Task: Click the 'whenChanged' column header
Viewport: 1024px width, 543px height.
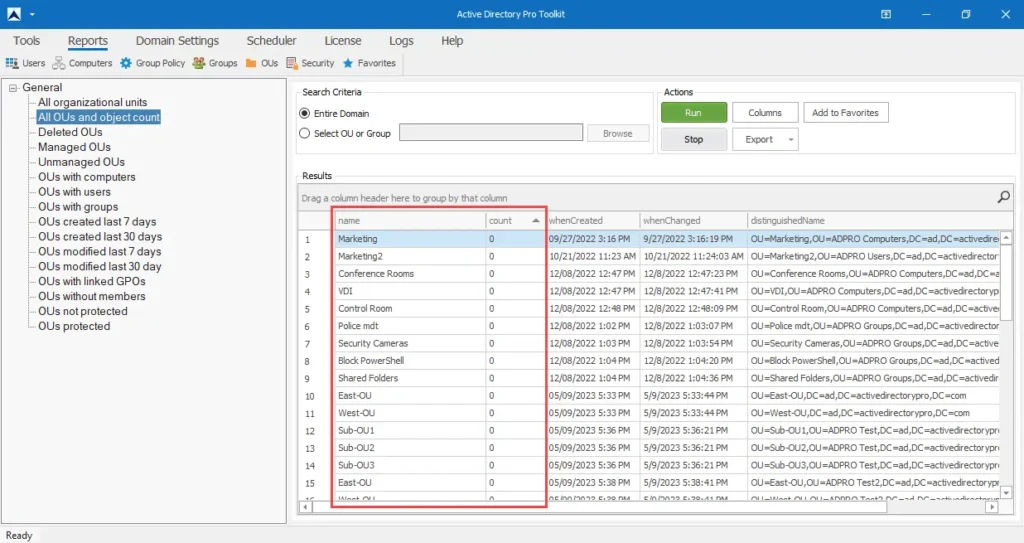Action: click(x=694, y=221)
